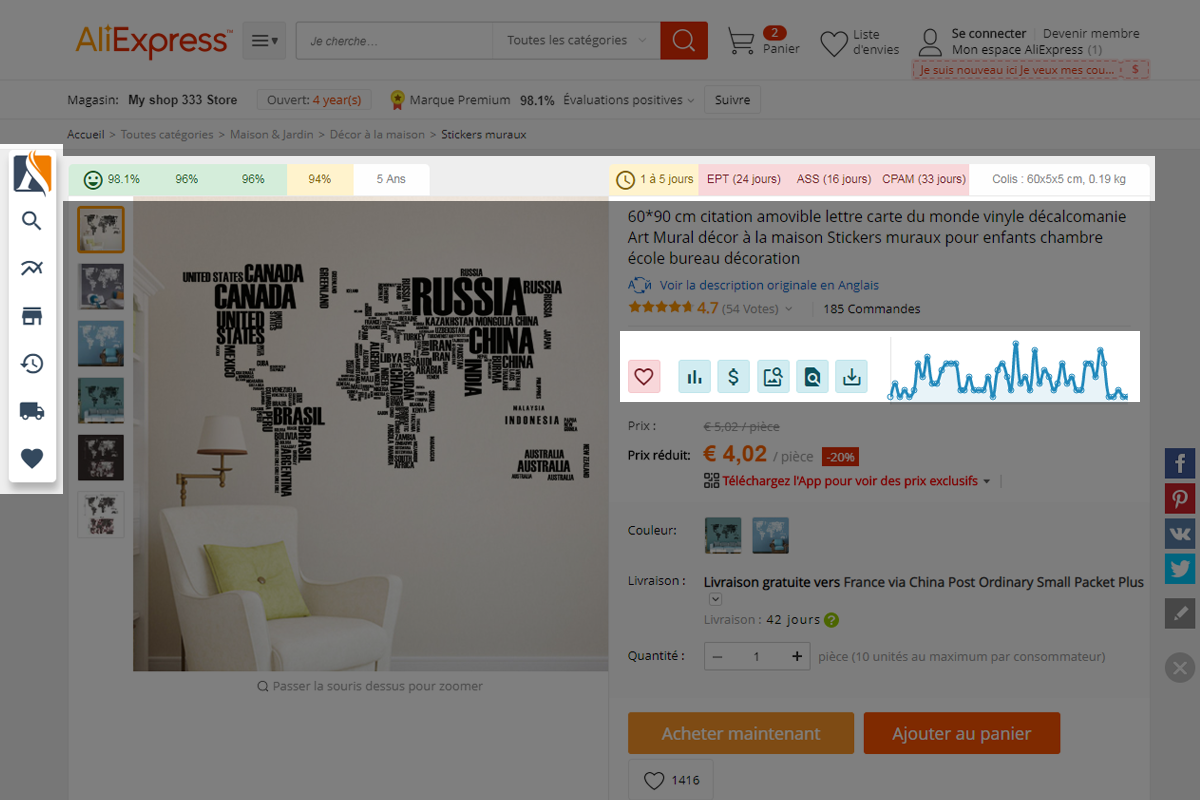Click Devenir membre link
Screen dimensions: 1200x800
[x=1091, y=33]
